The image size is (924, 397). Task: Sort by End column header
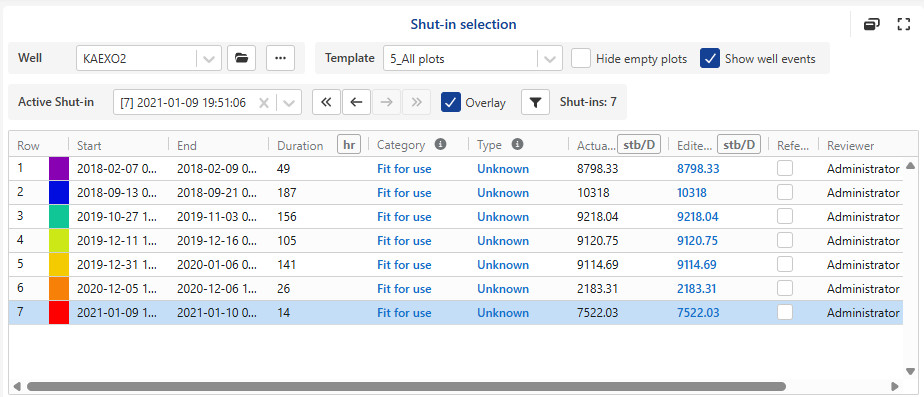click(187, 145)
